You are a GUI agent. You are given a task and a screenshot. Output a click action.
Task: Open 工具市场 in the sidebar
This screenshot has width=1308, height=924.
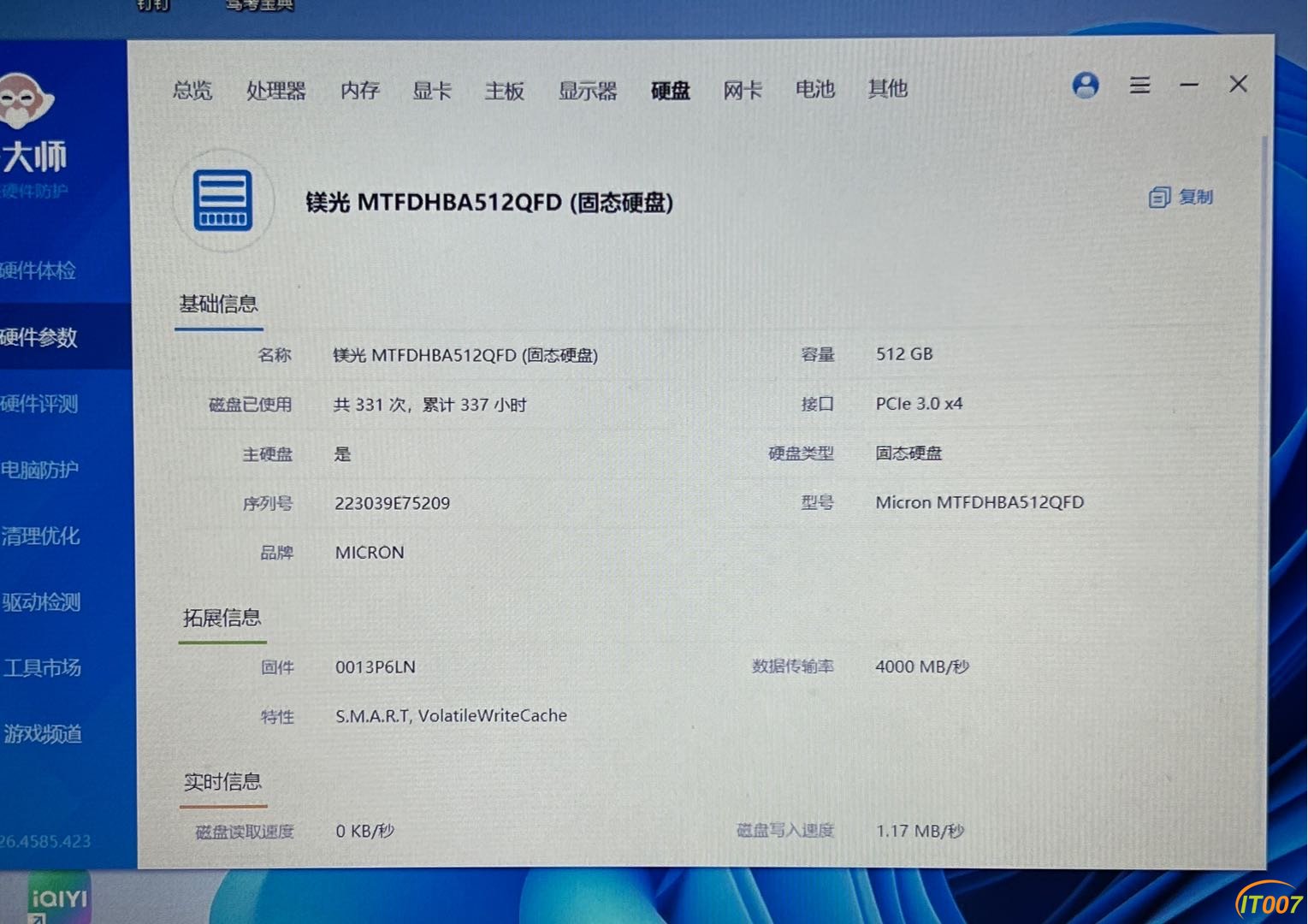[42, 667]
